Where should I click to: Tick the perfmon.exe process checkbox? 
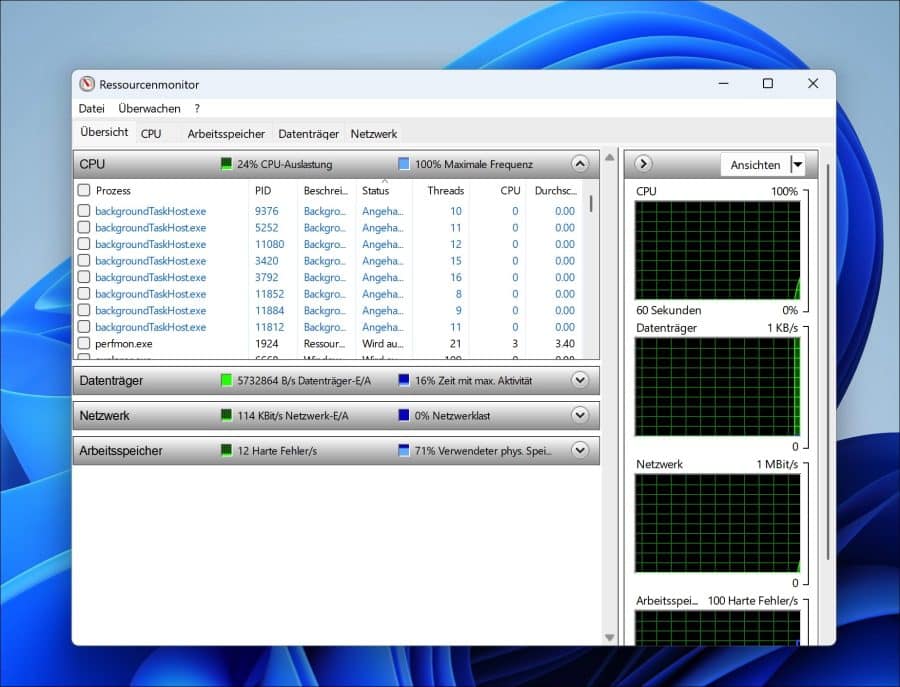pos(84,343)
